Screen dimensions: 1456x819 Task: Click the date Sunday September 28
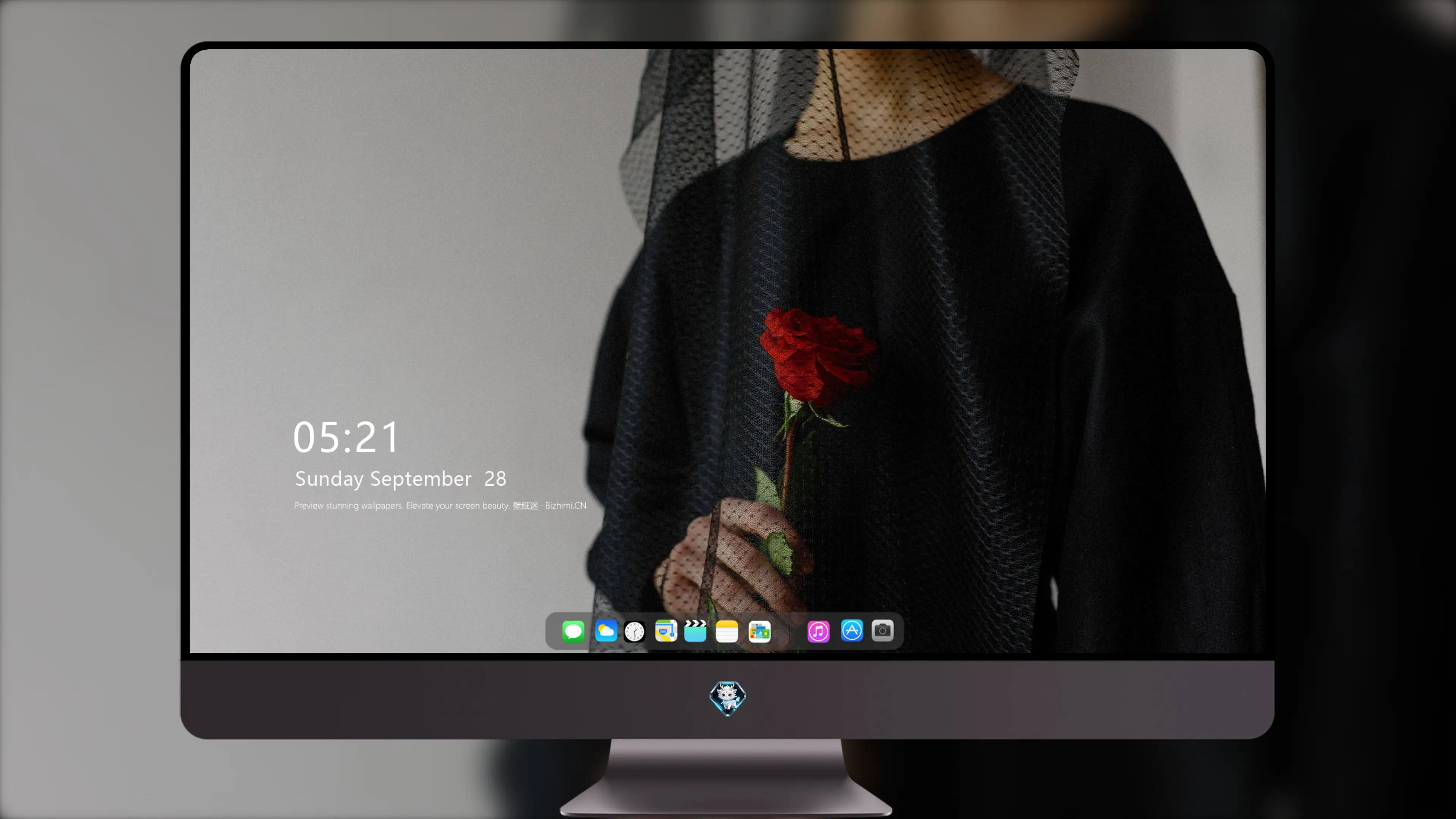[x=401, y=479]
